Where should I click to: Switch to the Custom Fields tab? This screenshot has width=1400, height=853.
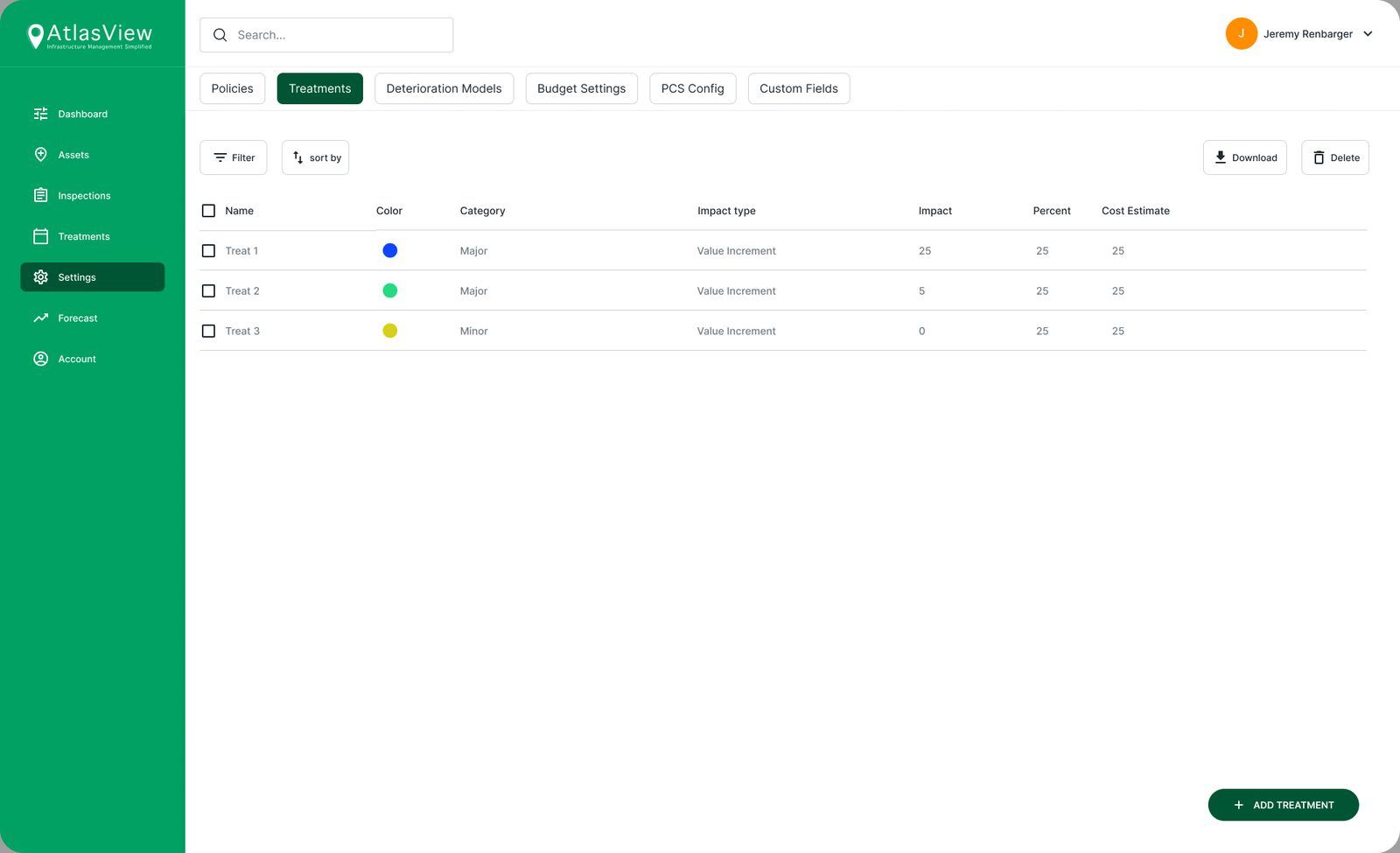point(798,88)
